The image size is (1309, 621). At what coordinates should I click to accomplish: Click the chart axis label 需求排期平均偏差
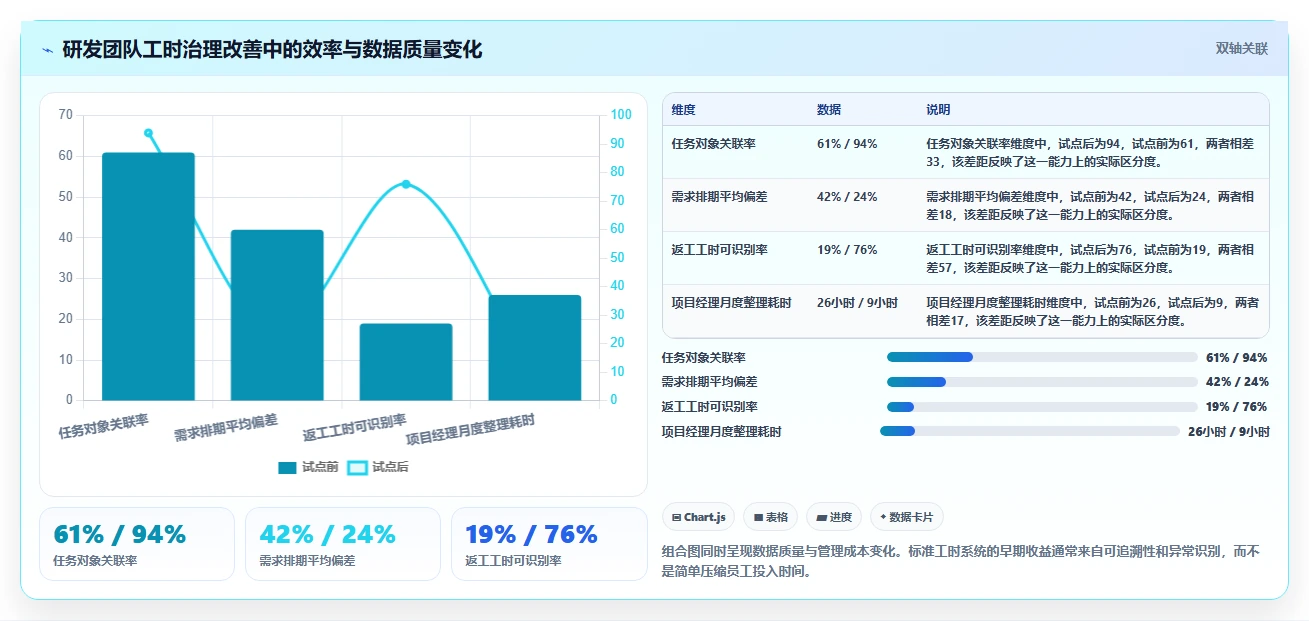point(226,428)
